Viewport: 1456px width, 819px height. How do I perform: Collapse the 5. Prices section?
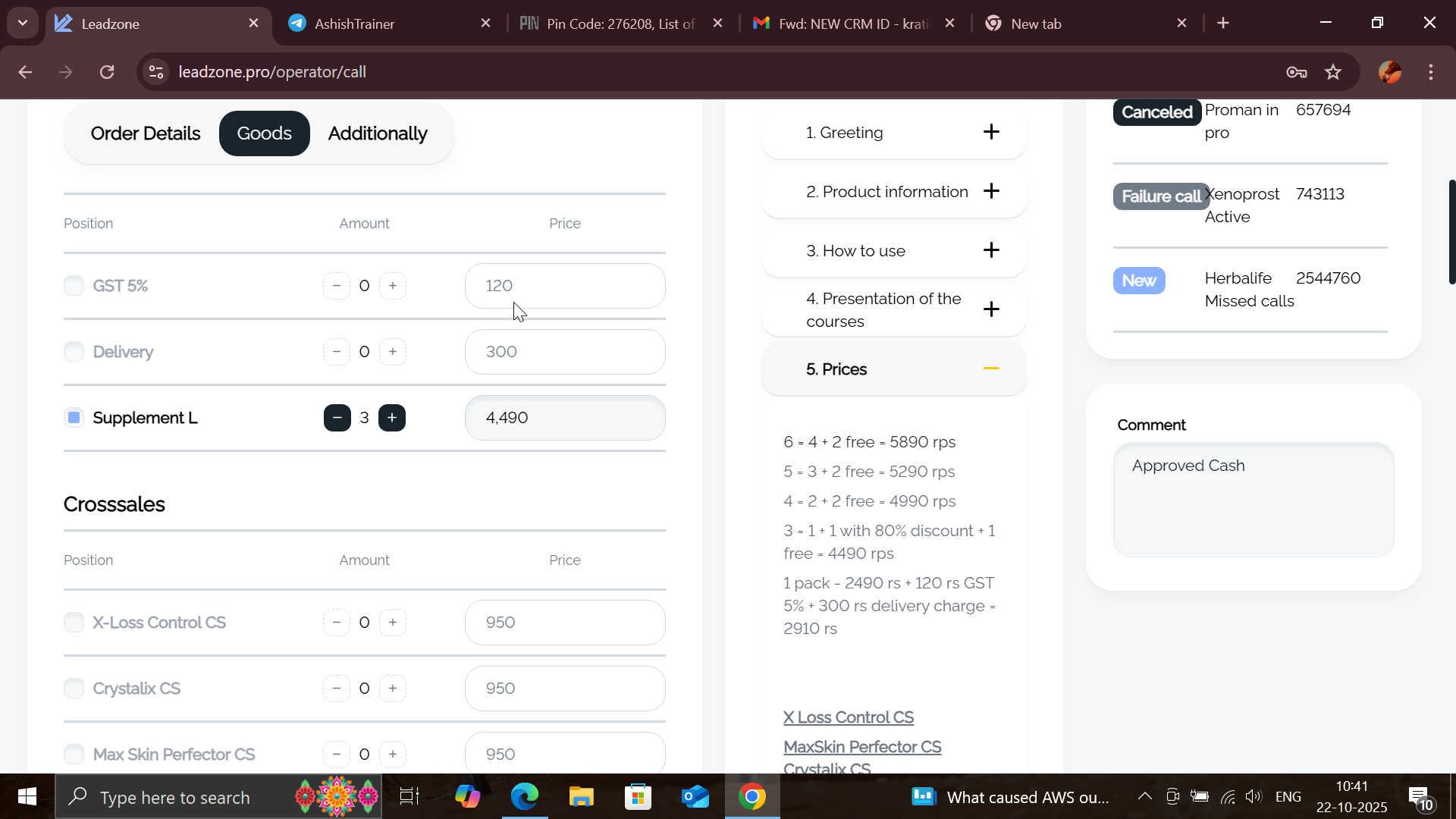[990, 369]
